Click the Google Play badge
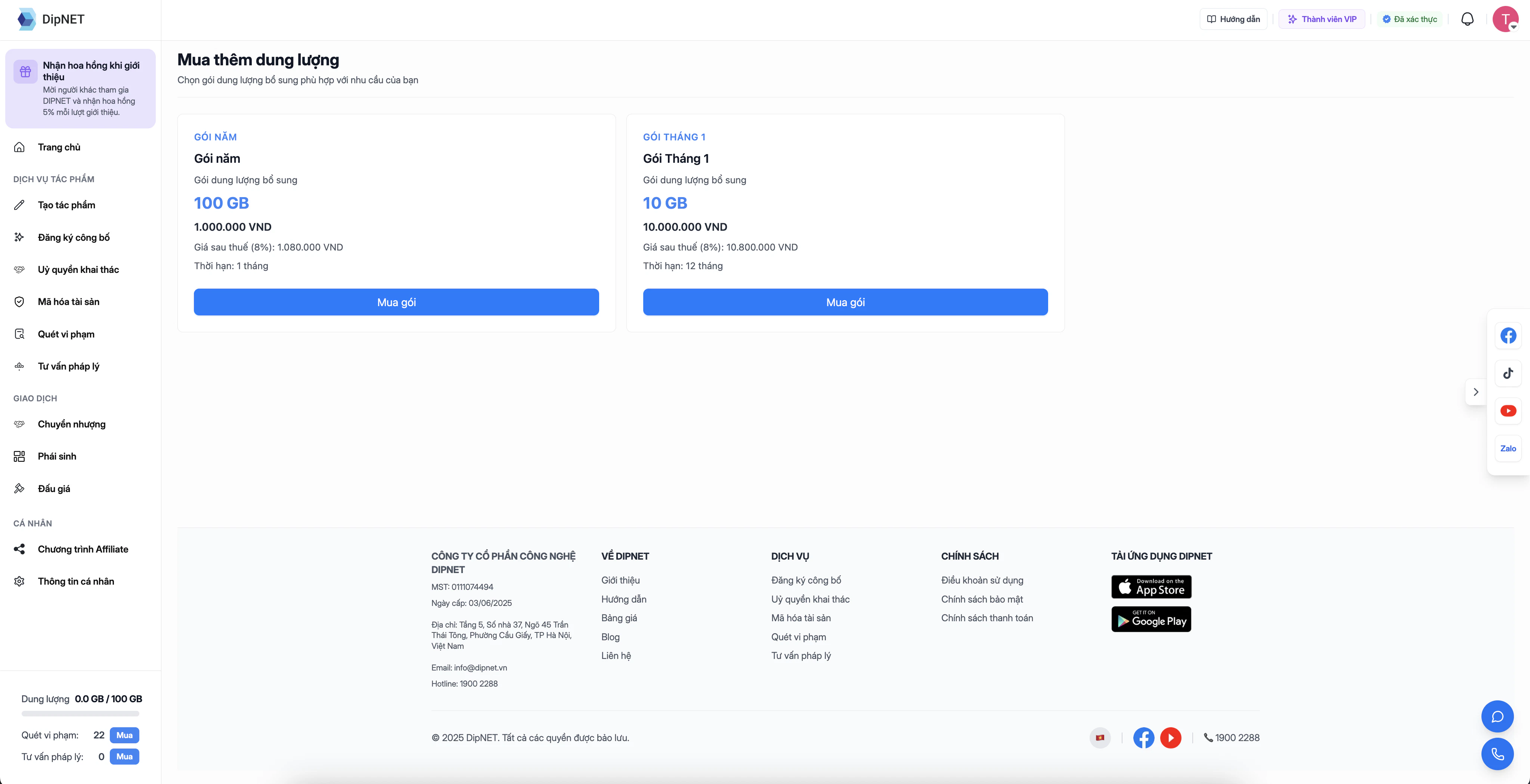This screenshot has height=784, width=1530. (x=1151, y=619)
